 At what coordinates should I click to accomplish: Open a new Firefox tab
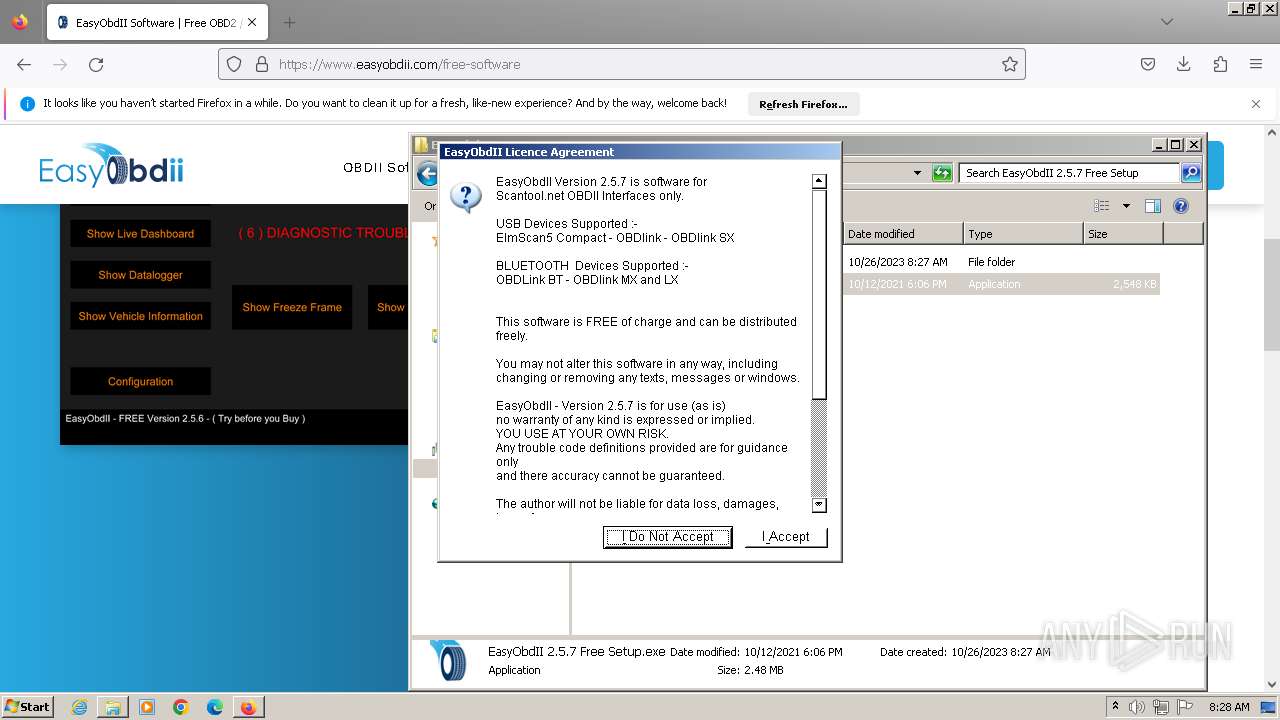289,22
